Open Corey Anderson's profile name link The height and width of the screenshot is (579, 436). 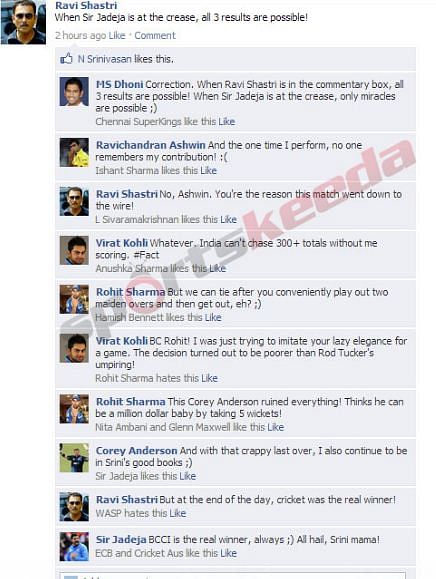(x=137, y=450)
